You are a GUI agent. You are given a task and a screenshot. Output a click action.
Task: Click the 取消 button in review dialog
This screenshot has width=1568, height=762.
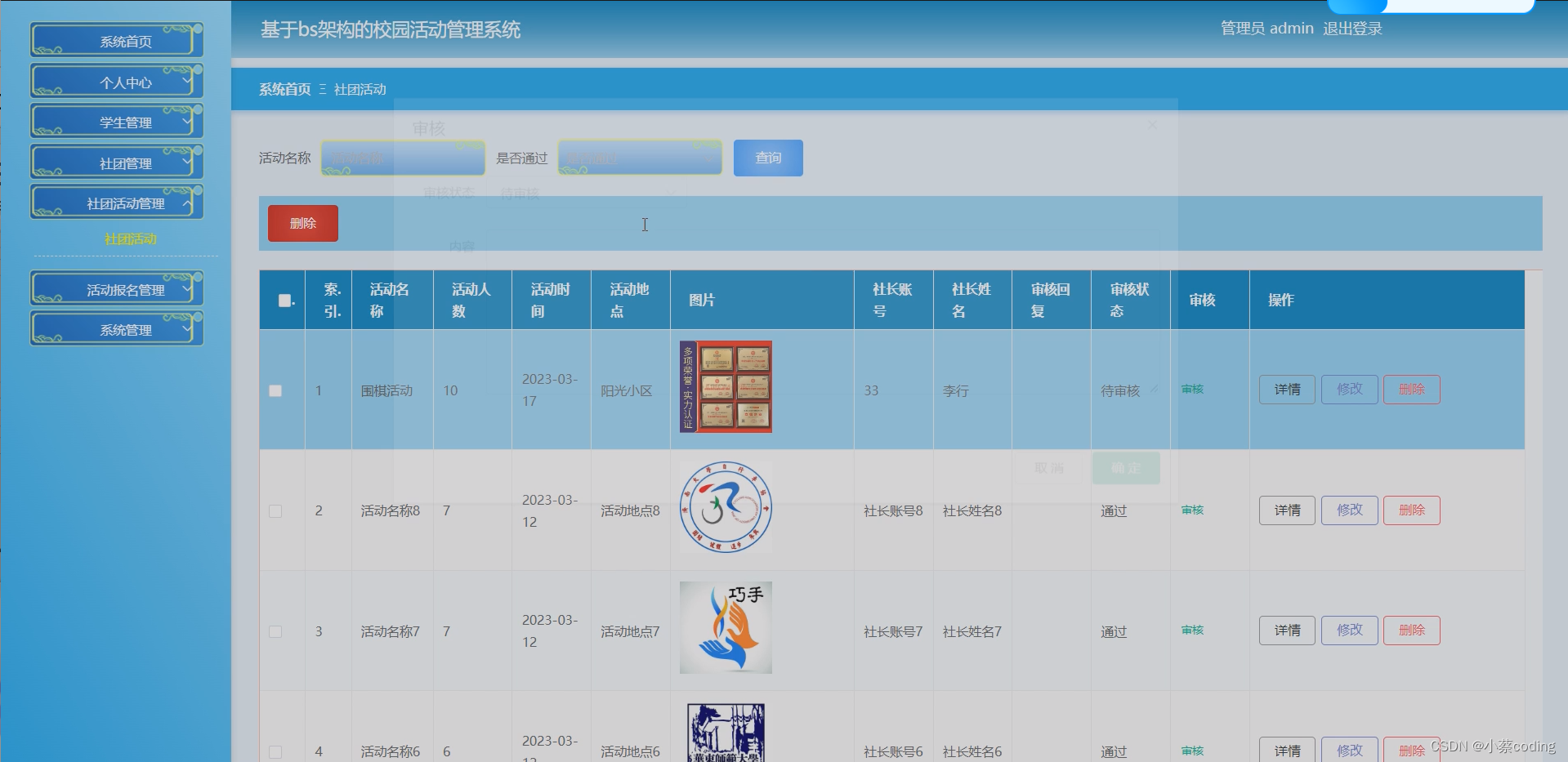[x=1049, y=468]
